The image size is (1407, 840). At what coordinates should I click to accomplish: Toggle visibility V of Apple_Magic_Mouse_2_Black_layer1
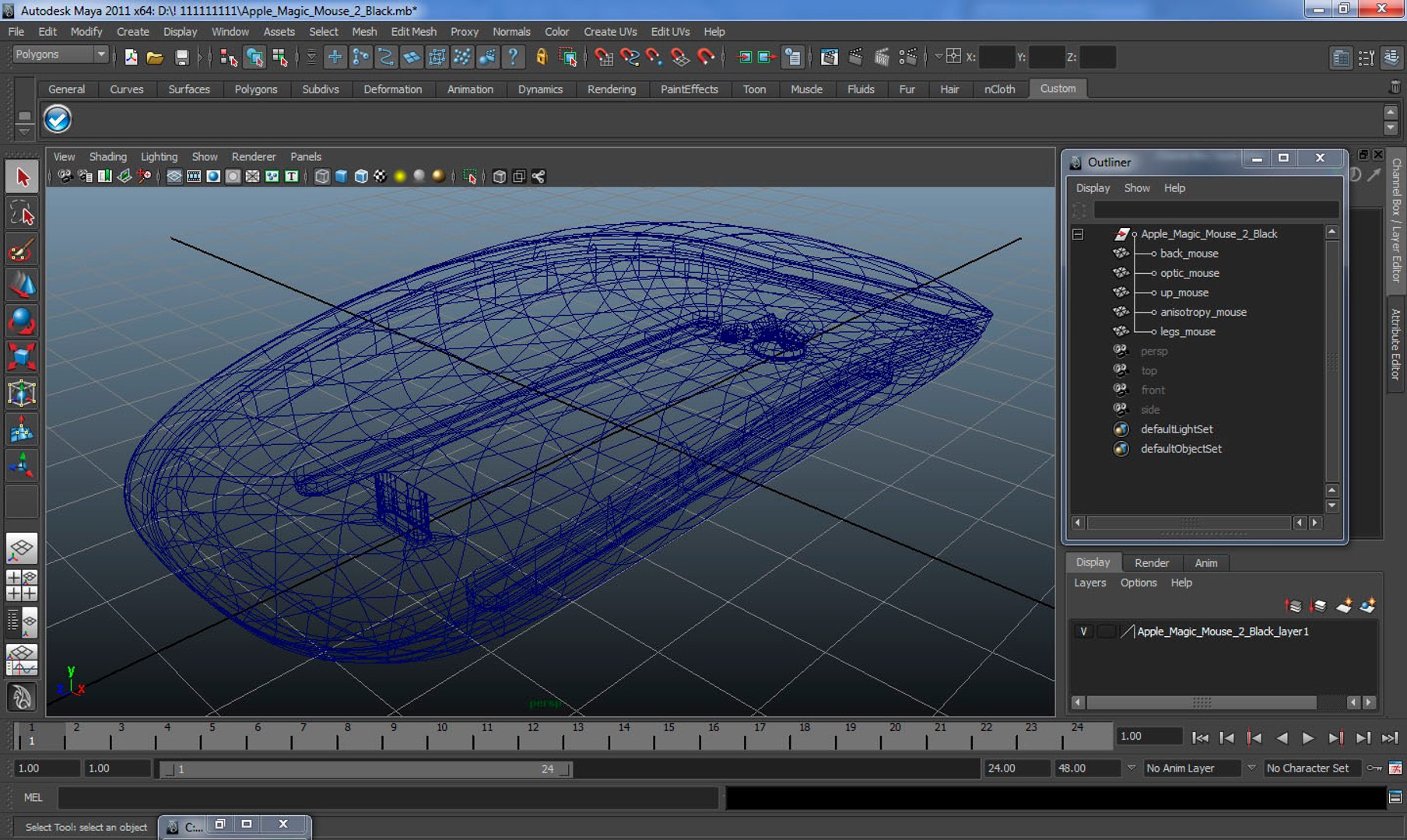1083,632
